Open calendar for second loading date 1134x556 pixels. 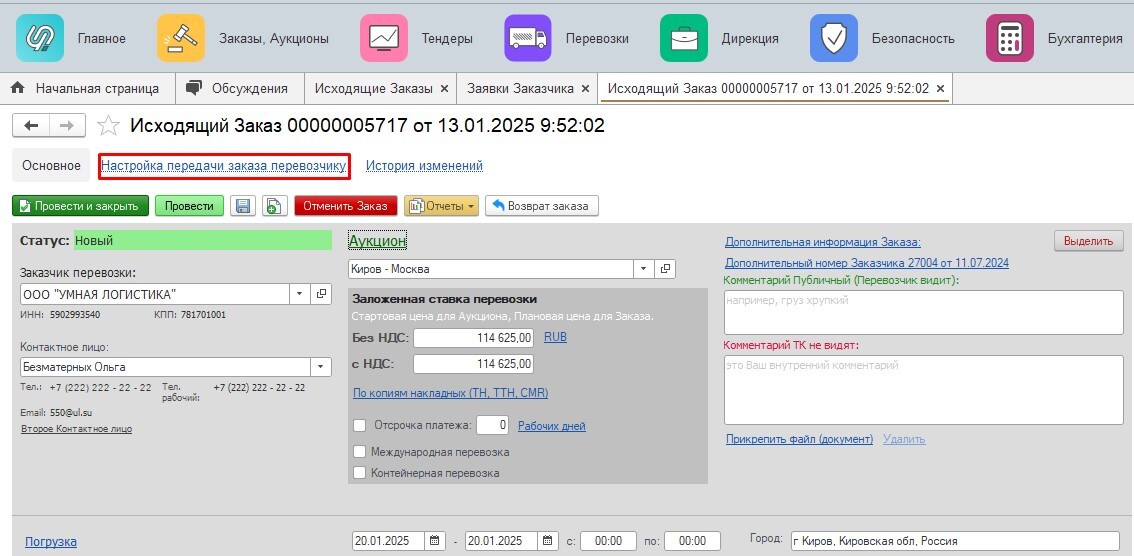tap(548, 541)
